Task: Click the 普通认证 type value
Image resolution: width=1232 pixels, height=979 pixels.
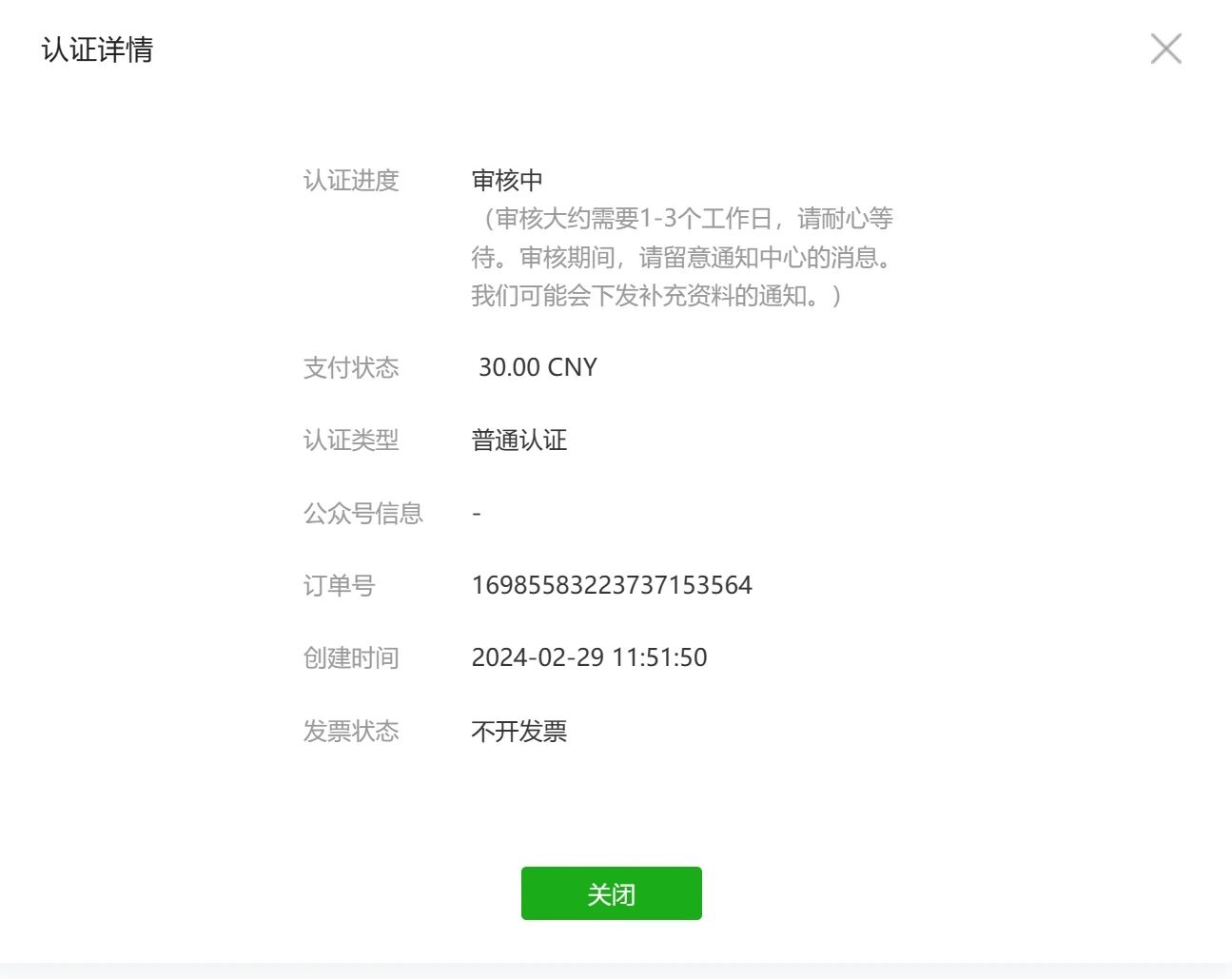Action: (519, 440)
